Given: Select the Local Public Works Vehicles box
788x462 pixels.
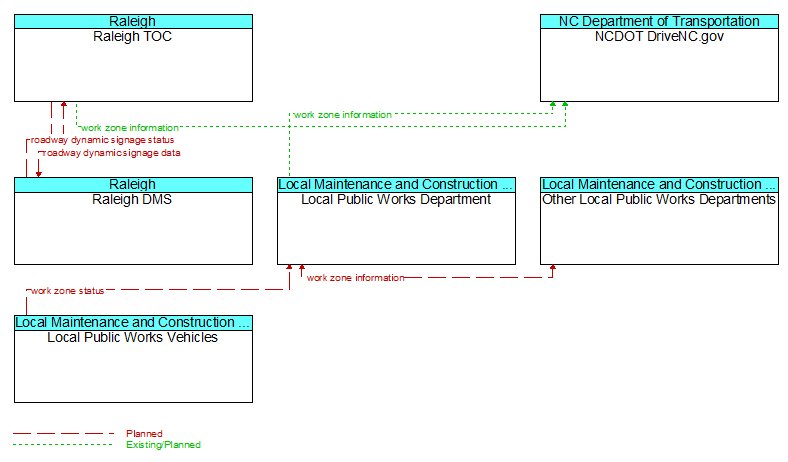Looking at the screenshot, I should coord(133,359).
